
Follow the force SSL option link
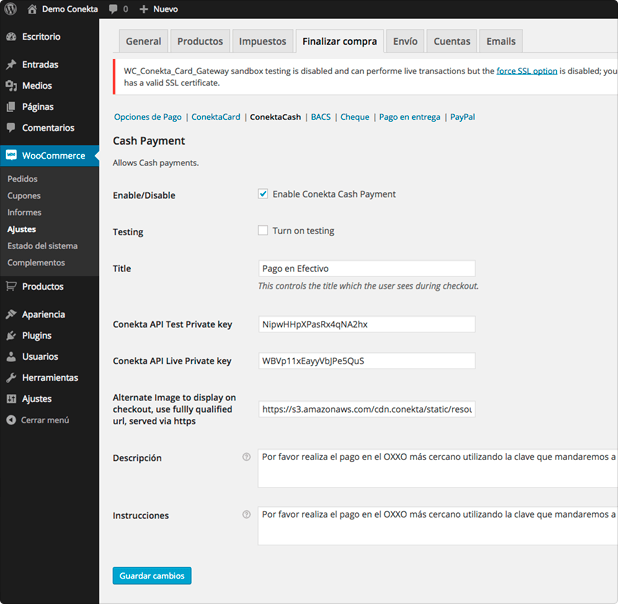coord(527,71)
